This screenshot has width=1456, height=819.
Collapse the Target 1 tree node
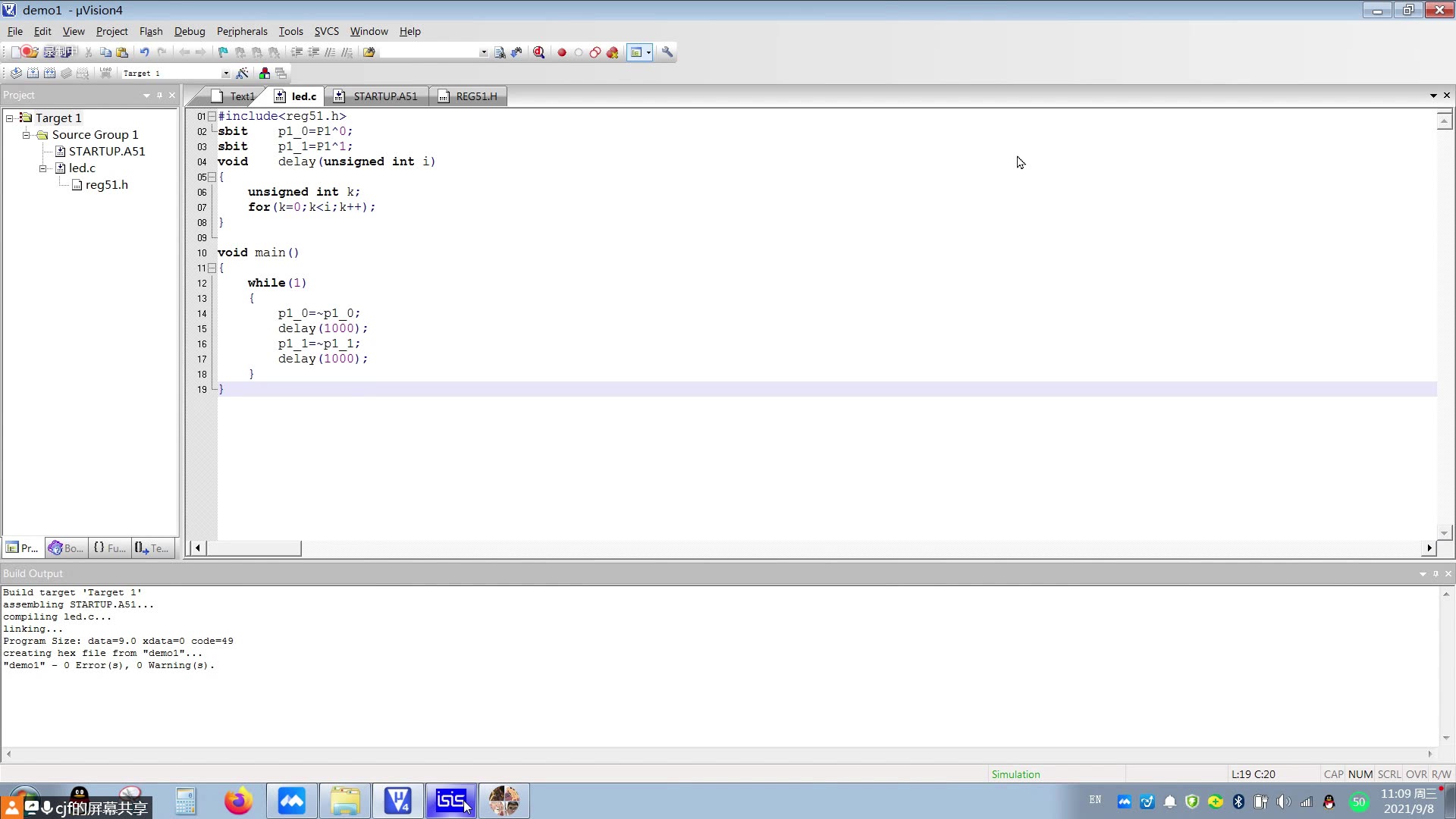(10, 118)
